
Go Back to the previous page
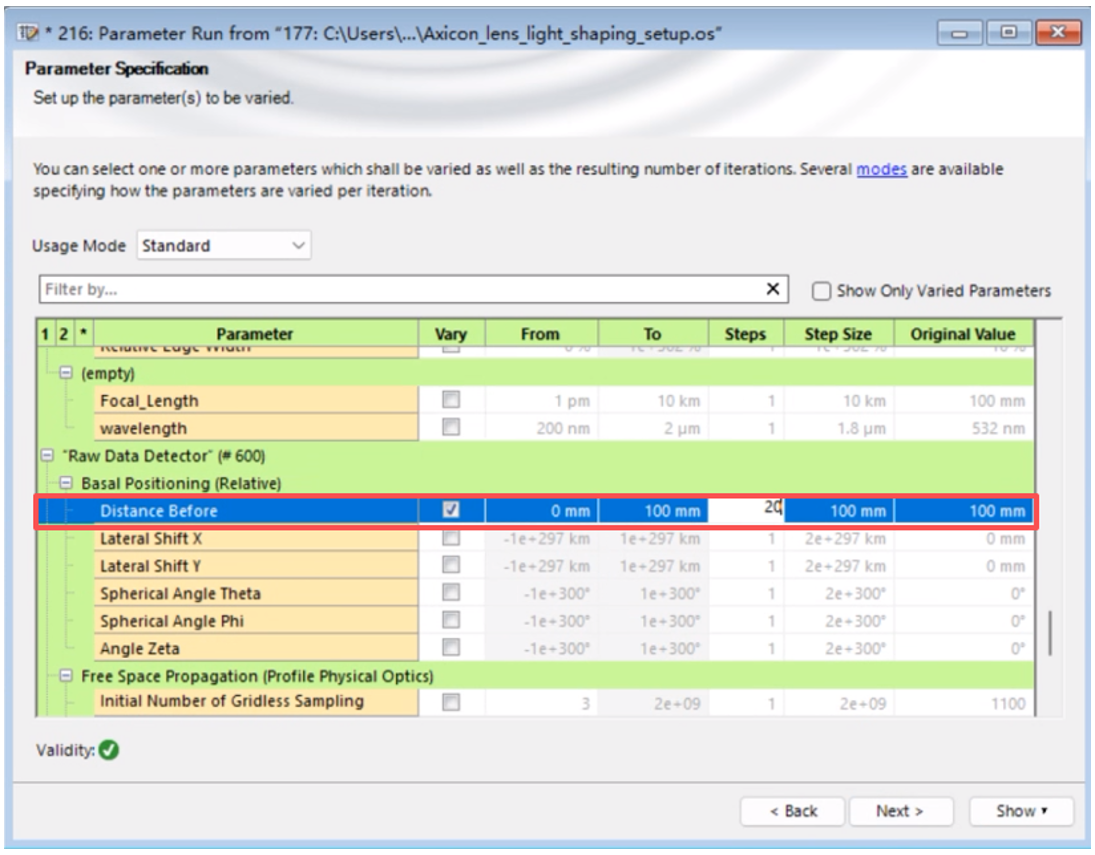click(x=793, y=811)
